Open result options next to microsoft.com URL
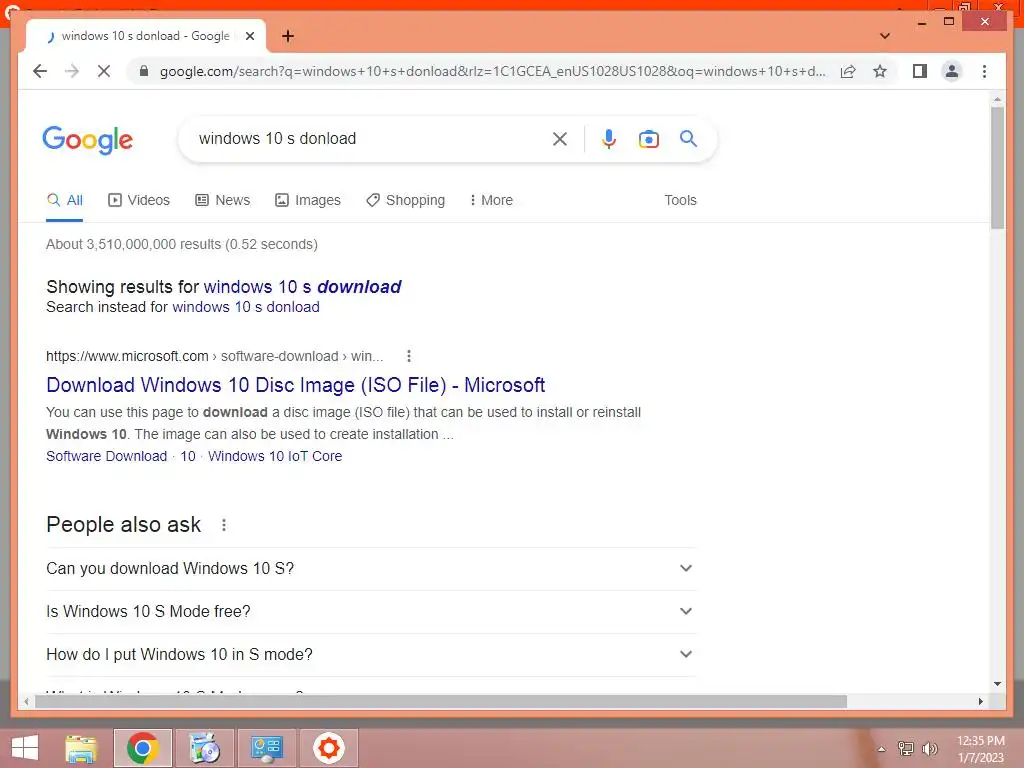 pyautogui.click(x=409, y=356)
